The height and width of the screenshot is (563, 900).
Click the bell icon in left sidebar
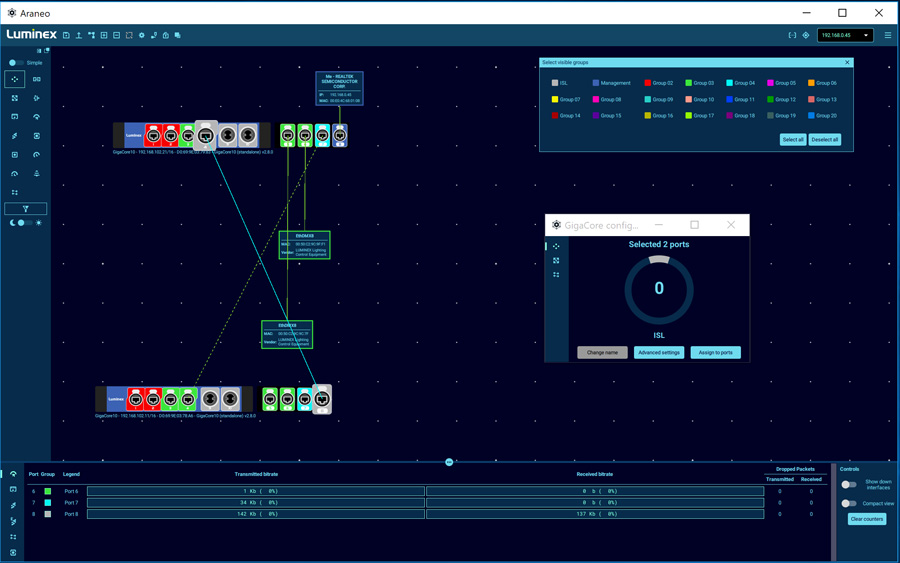pyautogui.click(x=37, y=173)
